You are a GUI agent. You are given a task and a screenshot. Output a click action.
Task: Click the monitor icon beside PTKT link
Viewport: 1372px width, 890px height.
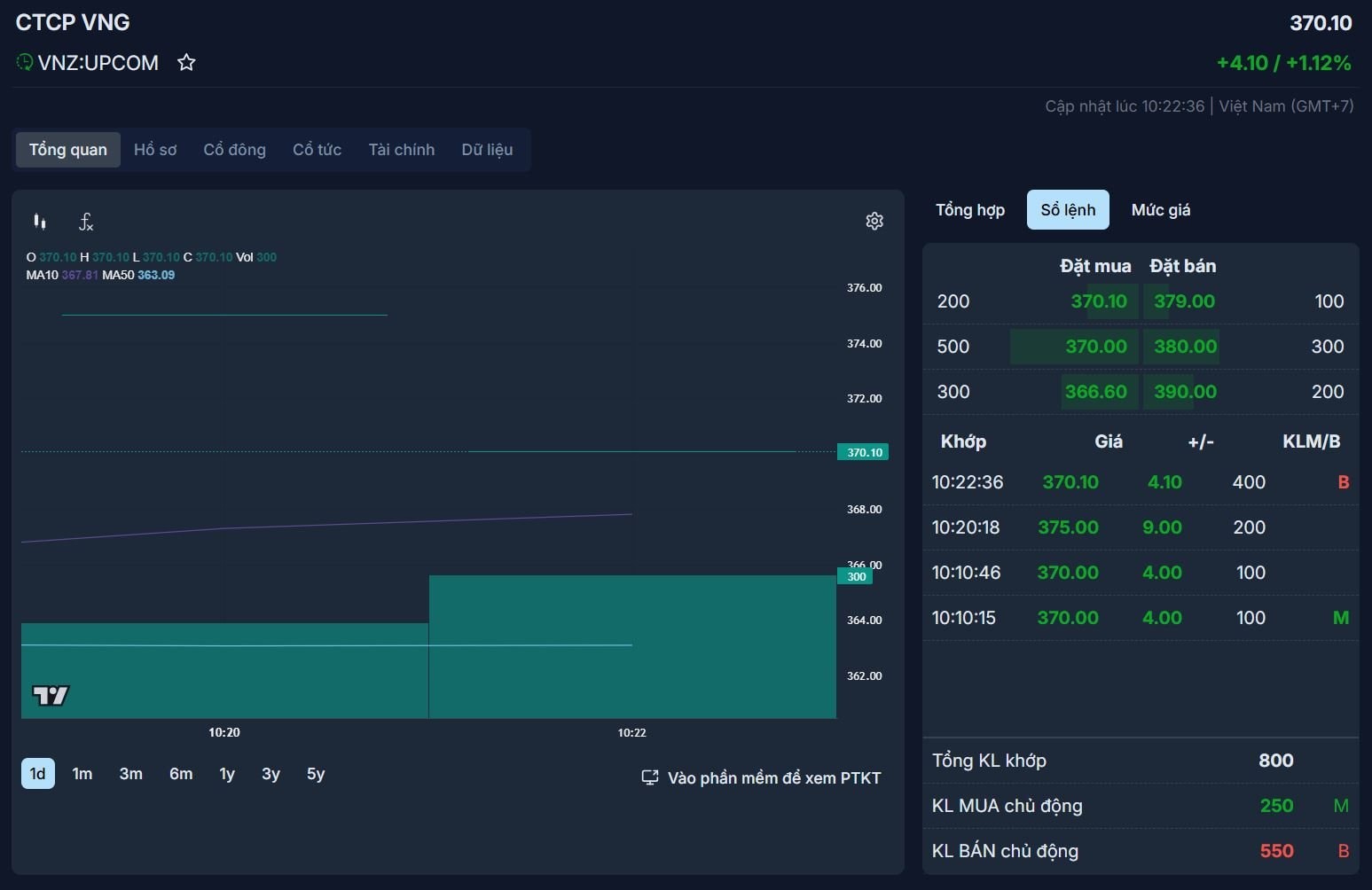point(650,777)
